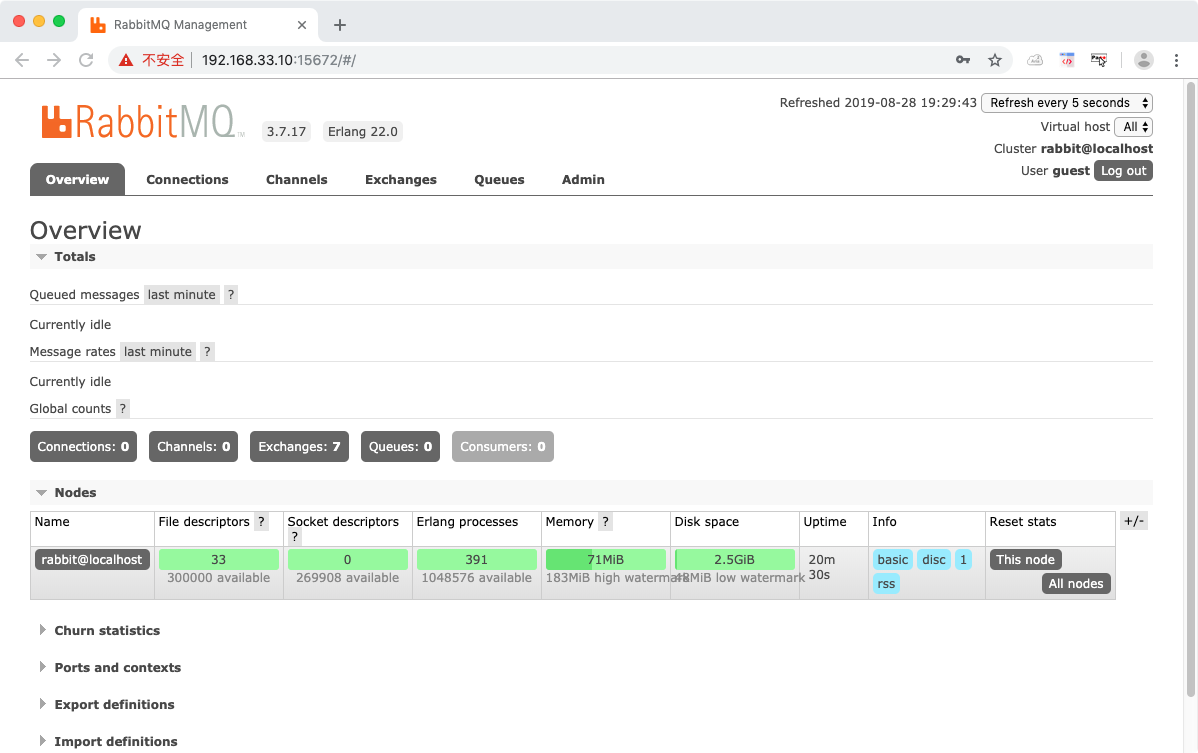The image size is (1198, 753).
Task: Click the socket descriptors 0 bar
Action: click(347, 560)
